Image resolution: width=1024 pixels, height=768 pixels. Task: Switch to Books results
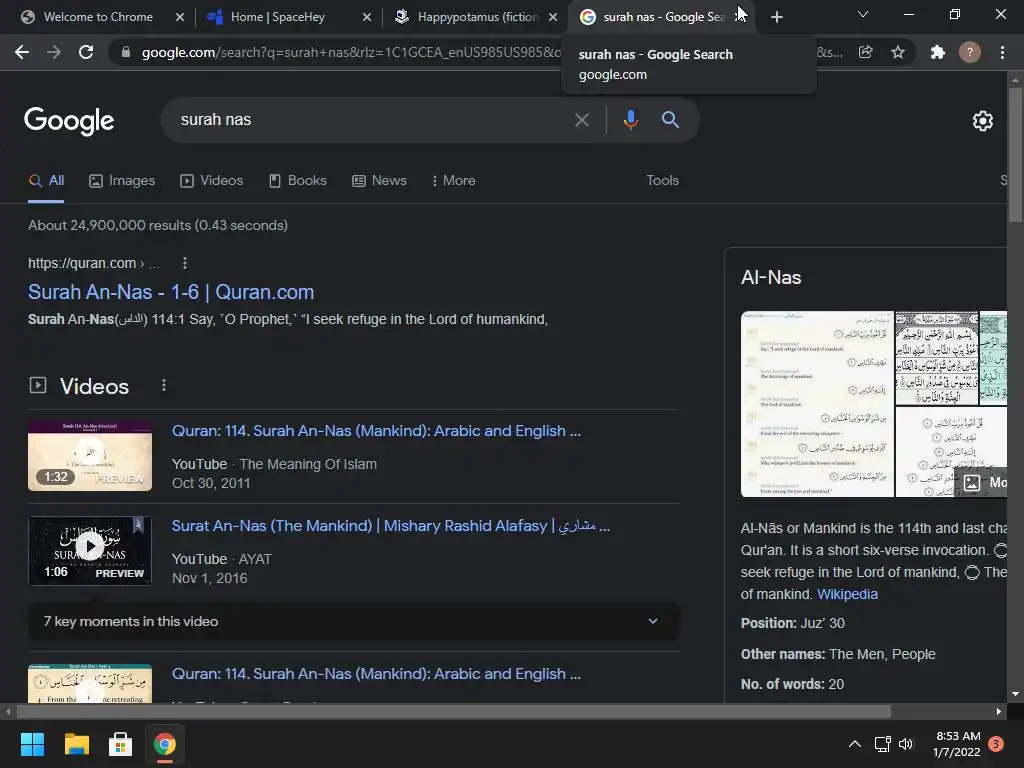click(298, 181)
